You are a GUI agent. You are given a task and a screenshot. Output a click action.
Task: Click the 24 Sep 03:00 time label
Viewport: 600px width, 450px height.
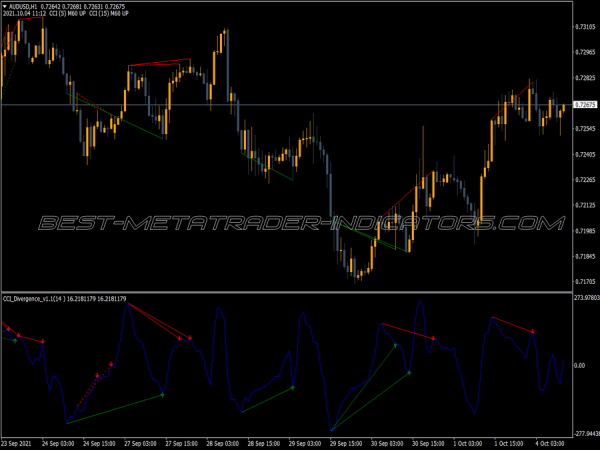coord(58,443)
